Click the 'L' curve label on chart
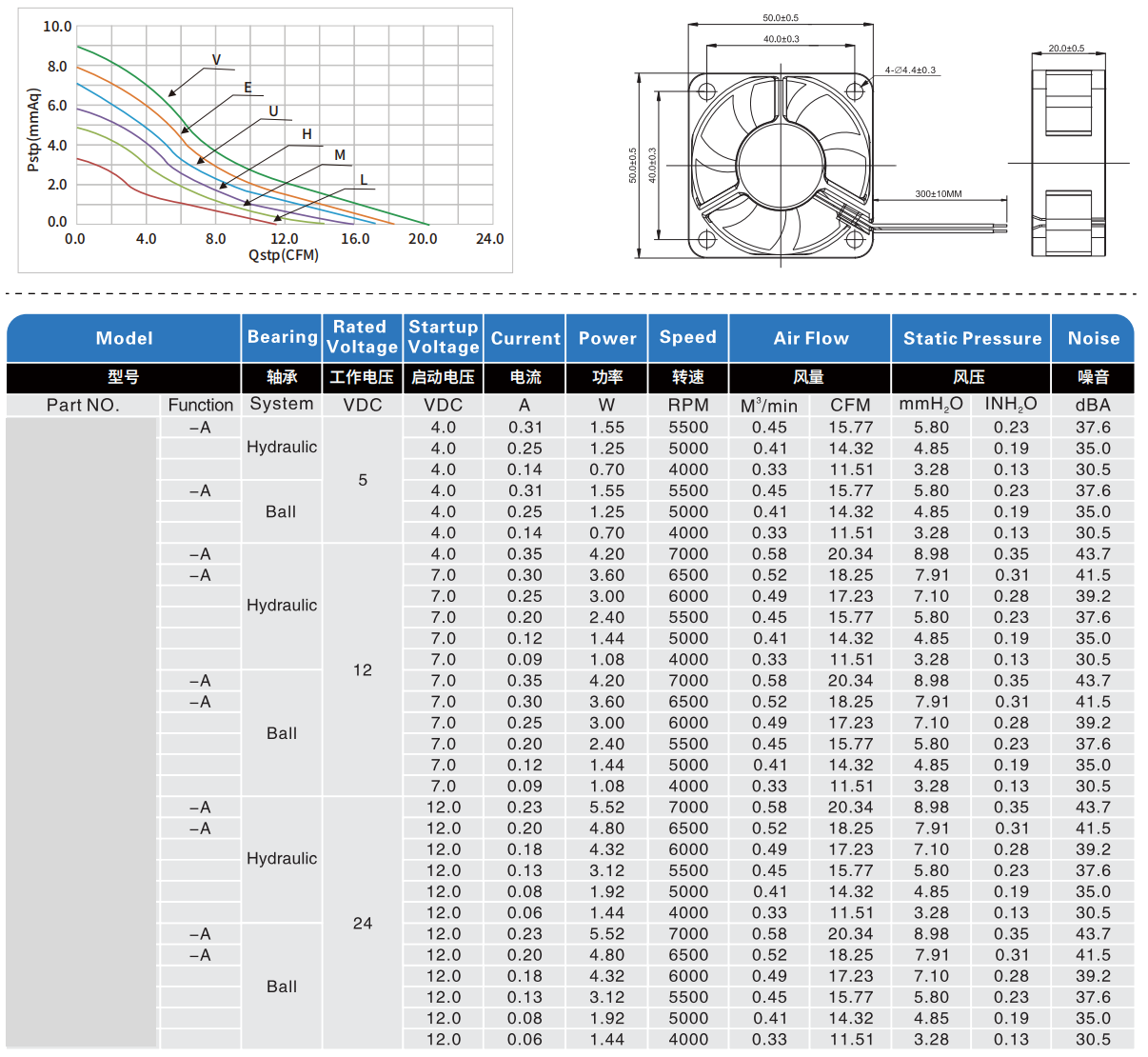 point(364,180)
